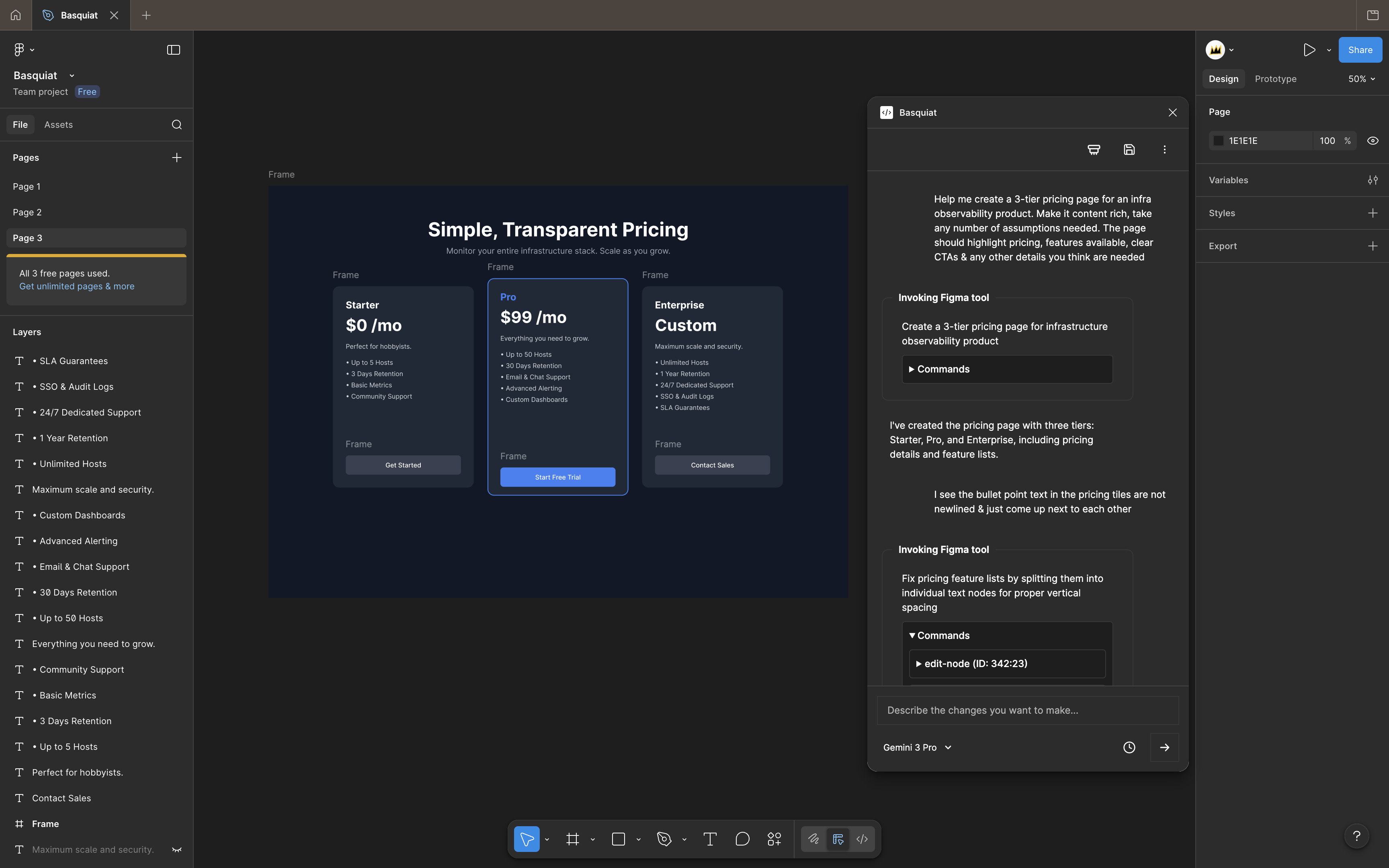Screen dimensions: 1389x868
Task: Open Get unlimited pages & more link
Action: point(76,286)
